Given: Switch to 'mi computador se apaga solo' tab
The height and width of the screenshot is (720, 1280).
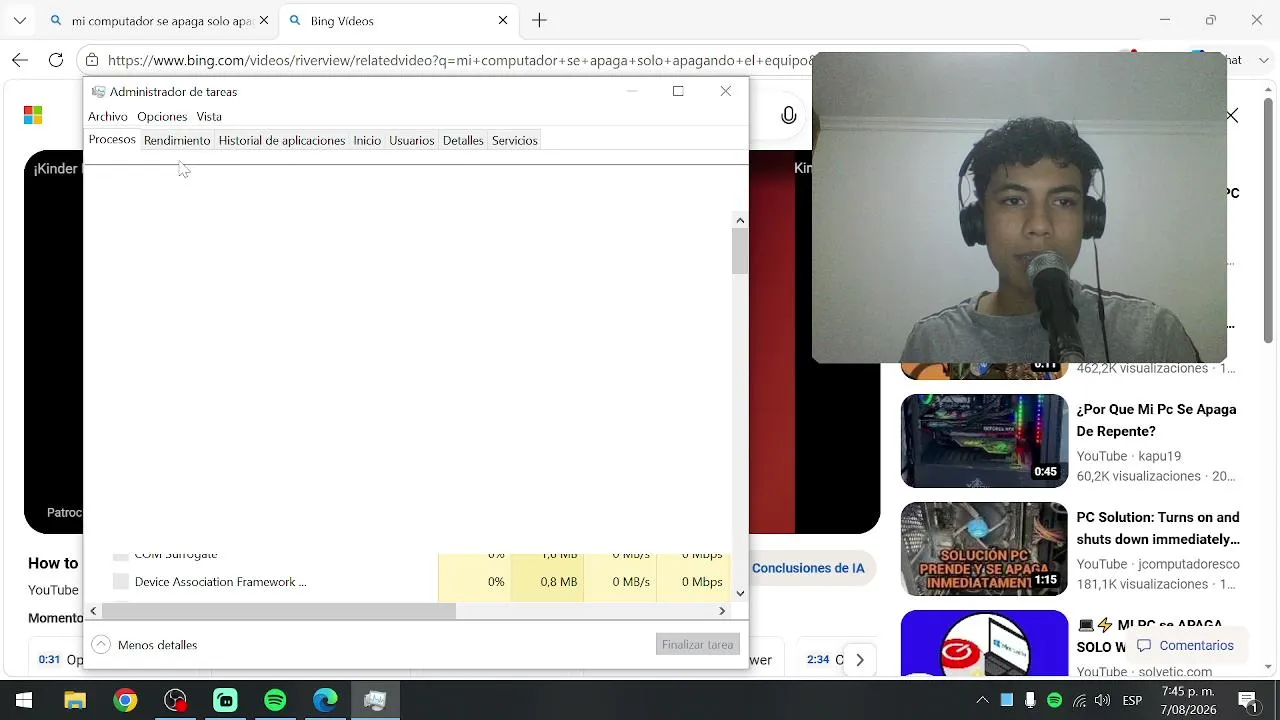Looking at the screenshot, I should [158, 20].
